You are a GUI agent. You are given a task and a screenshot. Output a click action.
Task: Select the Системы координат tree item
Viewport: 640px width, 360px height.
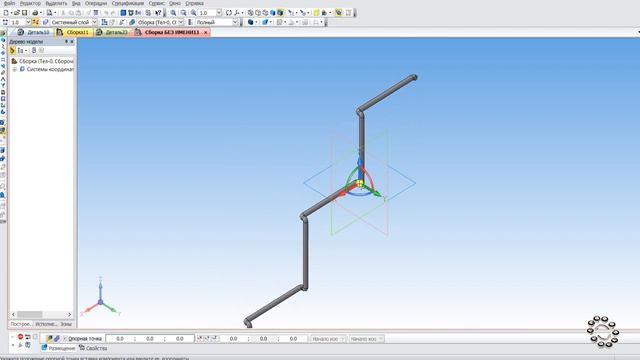(x=47, y=69)
